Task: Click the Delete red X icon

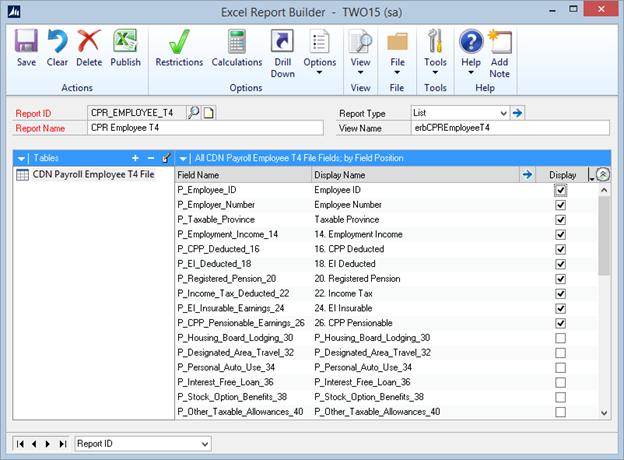Action: point(89,41)
